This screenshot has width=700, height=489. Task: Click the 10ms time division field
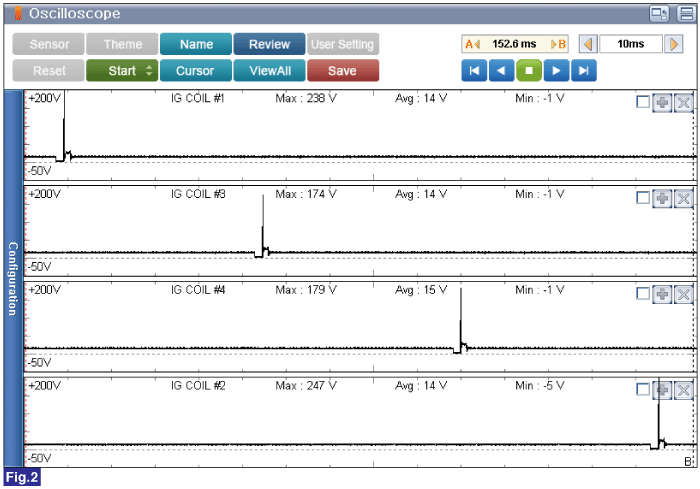click(x=630, y=44)
